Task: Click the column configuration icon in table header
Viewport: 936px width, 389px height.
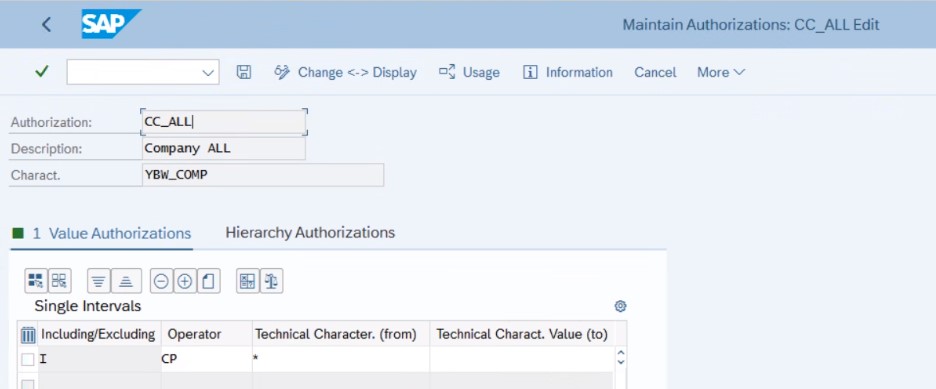Action: [28, 335]
